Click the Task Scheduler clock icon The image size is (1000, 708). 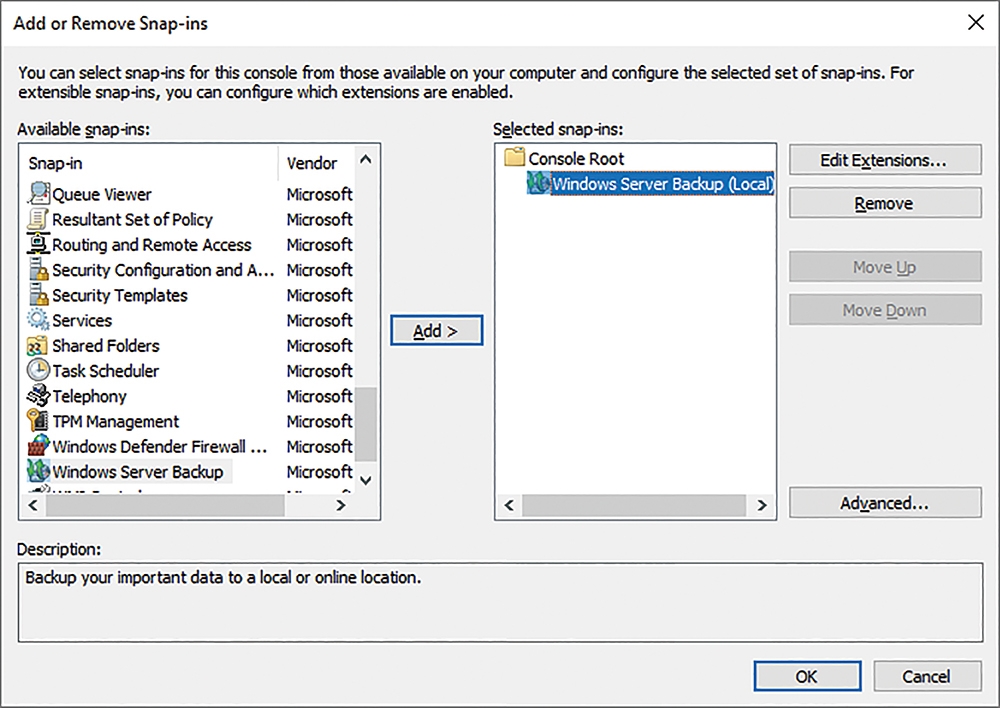pyautogui.click(x=38, y=371)
